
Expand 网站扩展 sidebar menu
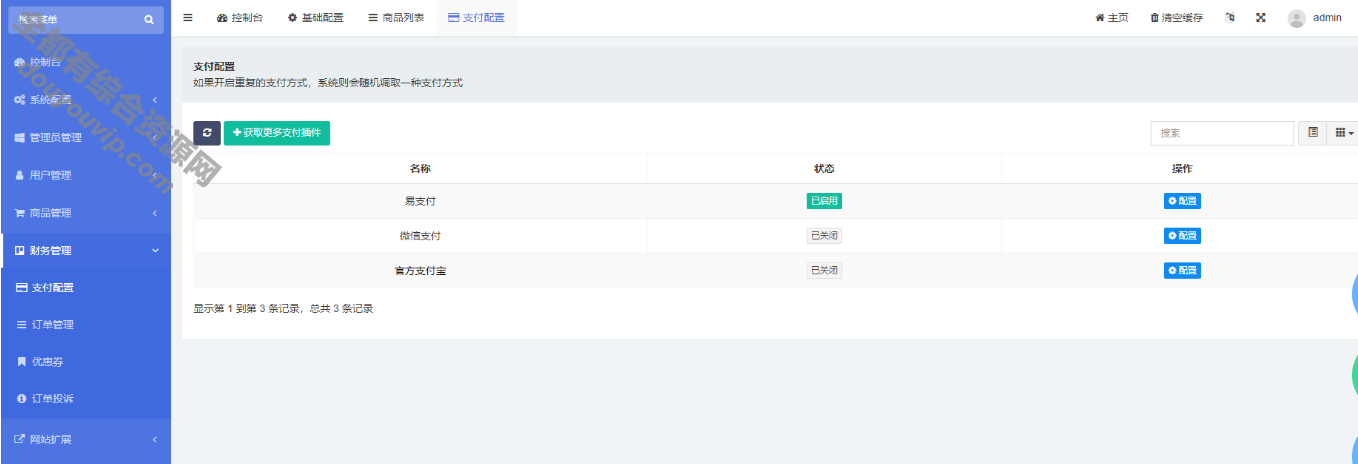(x=85, y=439)
